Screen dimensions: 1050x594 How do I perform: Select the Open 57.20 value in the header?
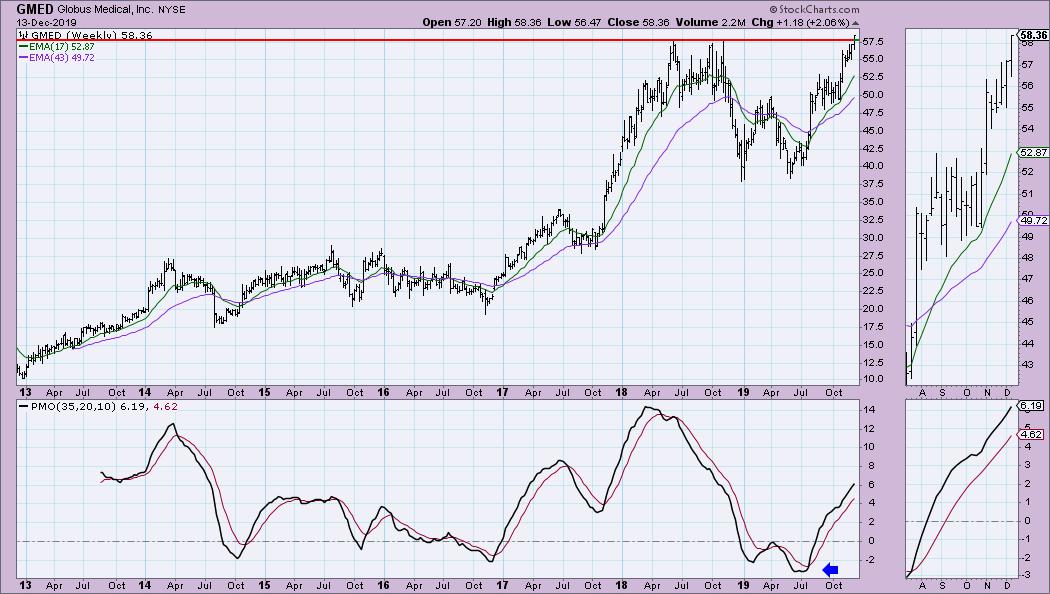pos(452,22)
